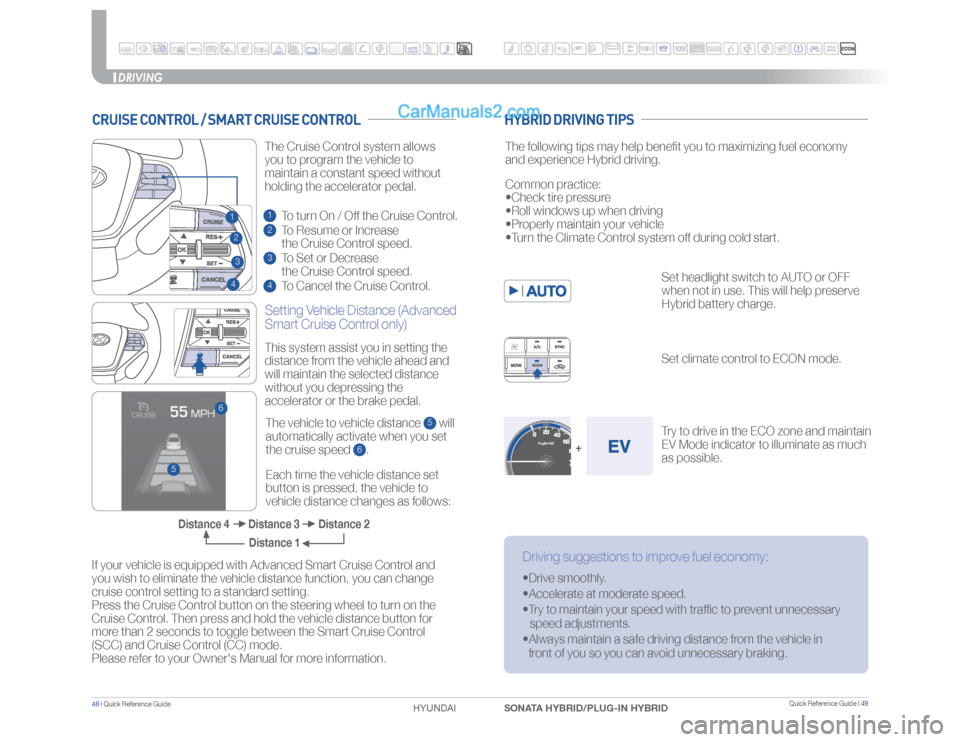Click the ECON button on climate control panel image
Image resolution: width=960 pixels, height=742 pixels.
click(x=537, y=365)
